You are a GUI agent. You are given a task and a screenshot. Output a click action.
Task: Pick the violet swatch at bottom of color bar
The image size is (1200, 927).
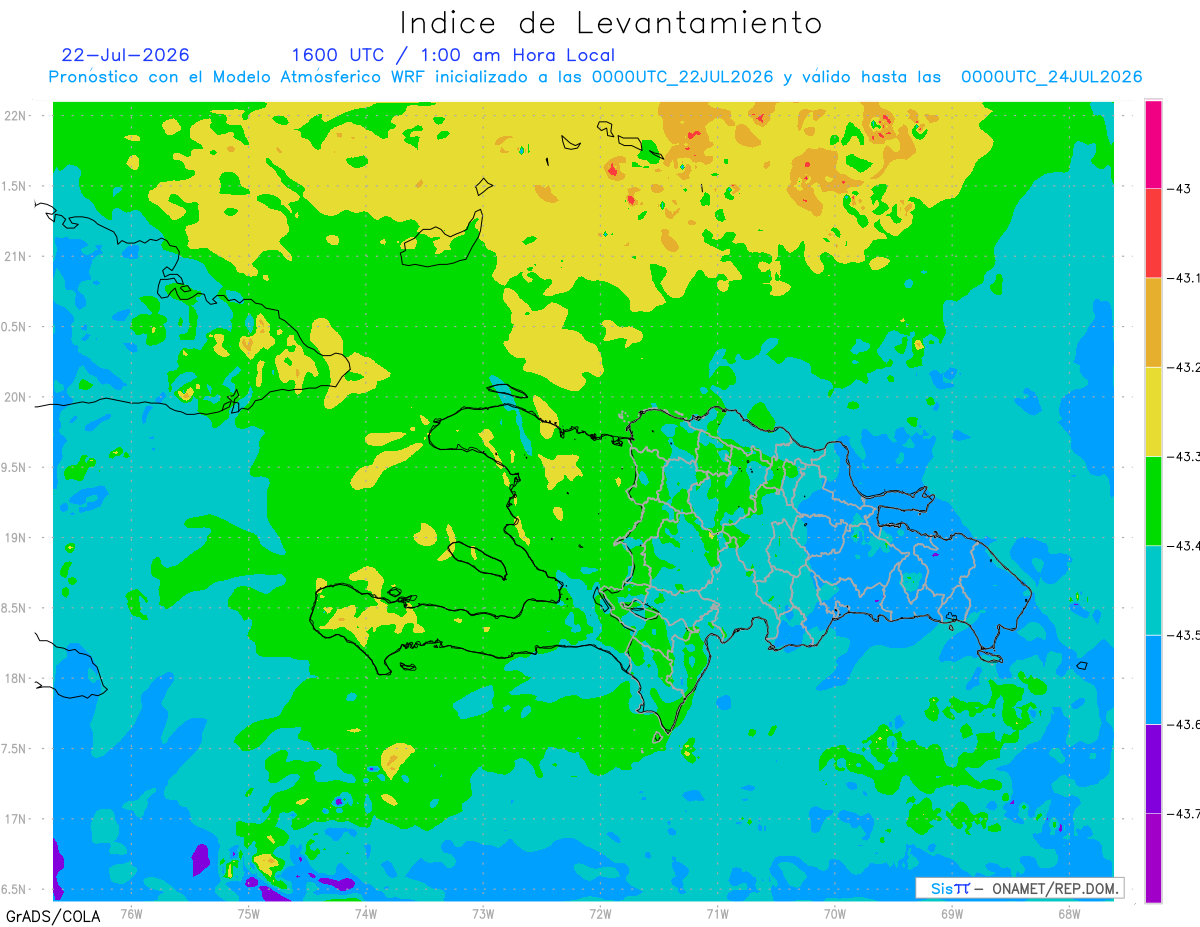coord(1153,857)
